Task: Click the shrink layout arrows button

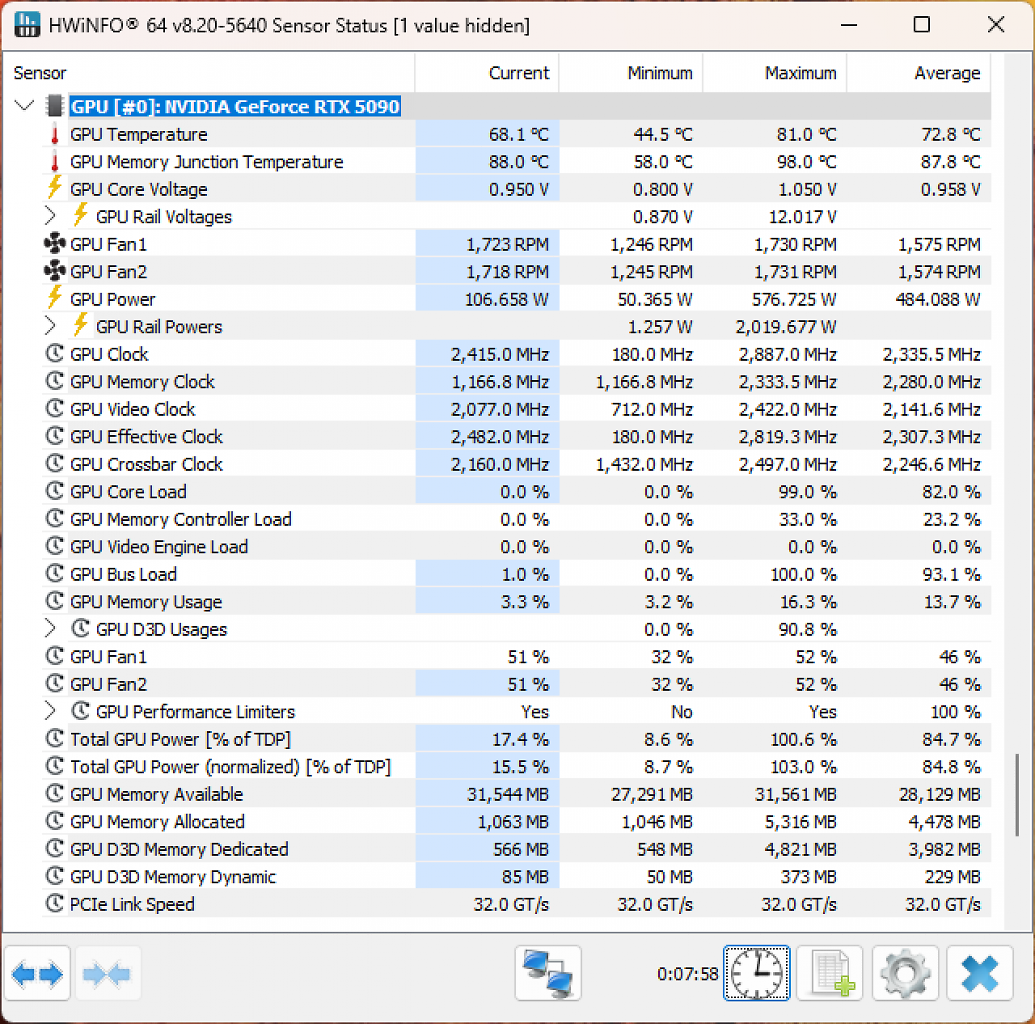Action: click(108, 974)
